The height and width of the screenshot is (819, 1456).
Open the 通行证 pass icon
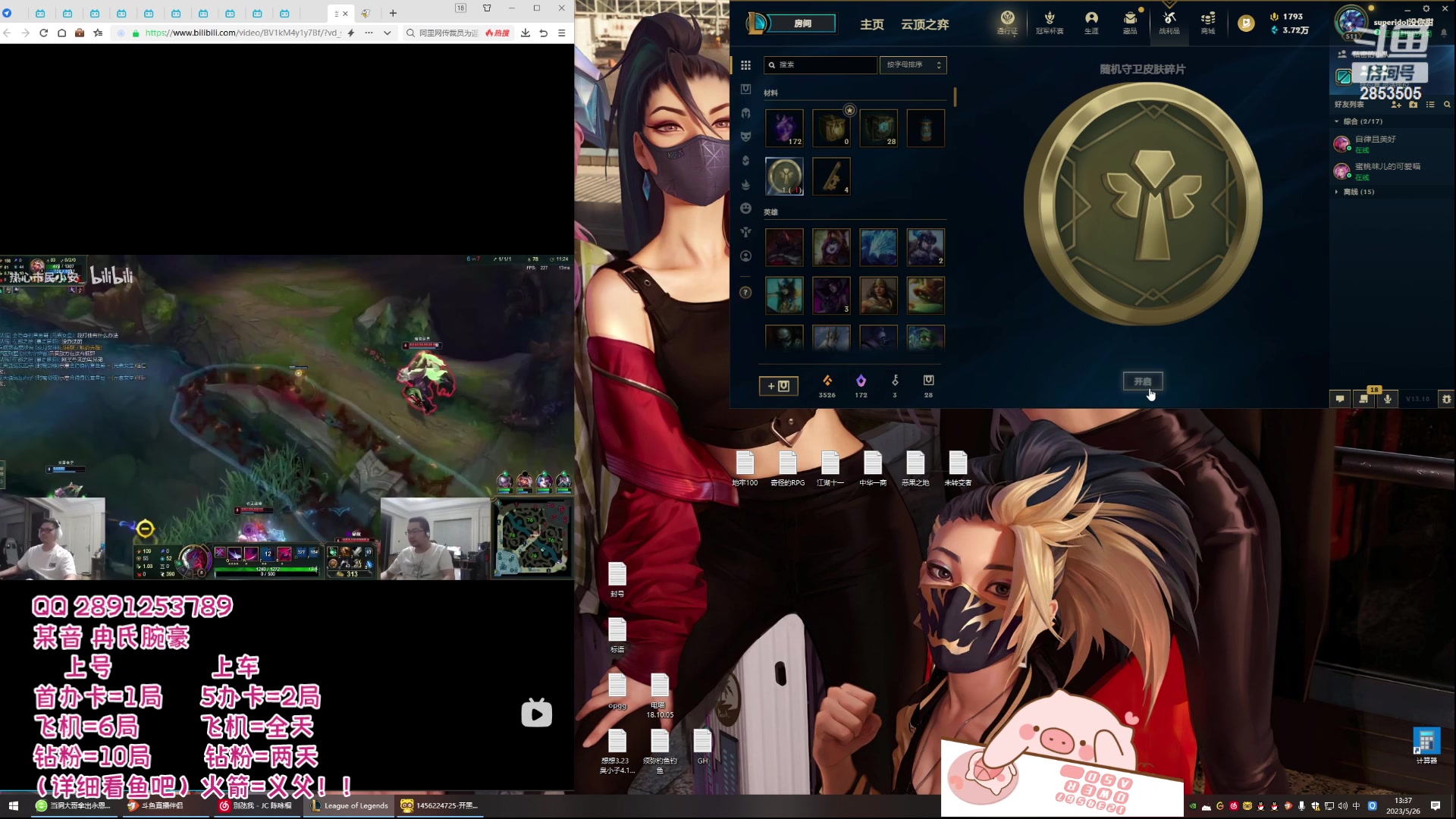pos(1007,22)
